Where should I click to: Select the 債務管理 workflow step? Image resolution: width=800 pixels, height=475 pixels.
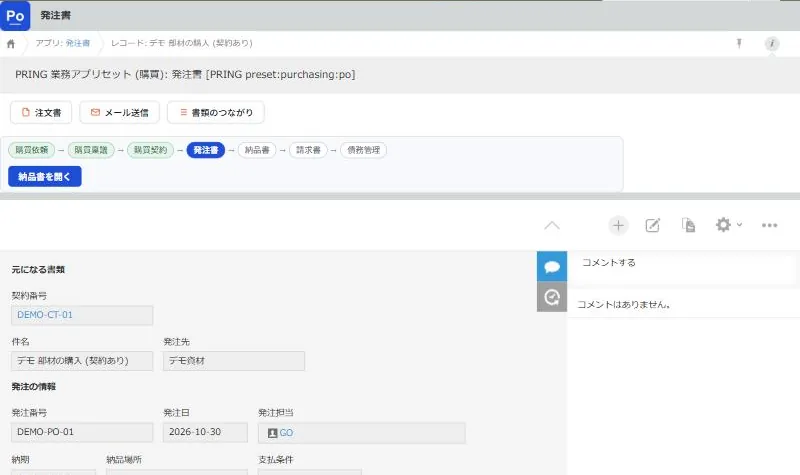363,150
